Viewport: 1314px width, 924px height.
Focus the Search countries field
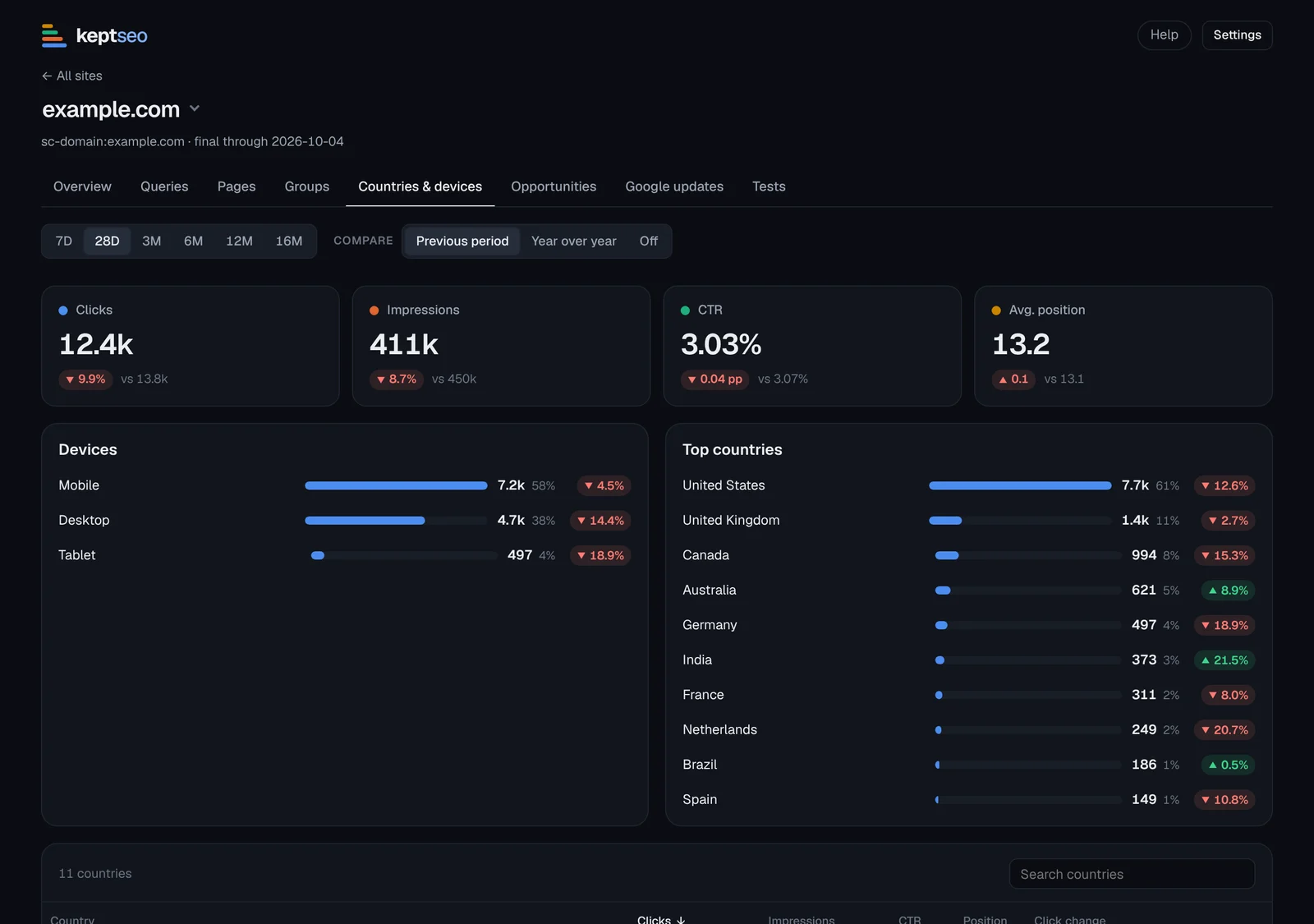[1132, 874]
